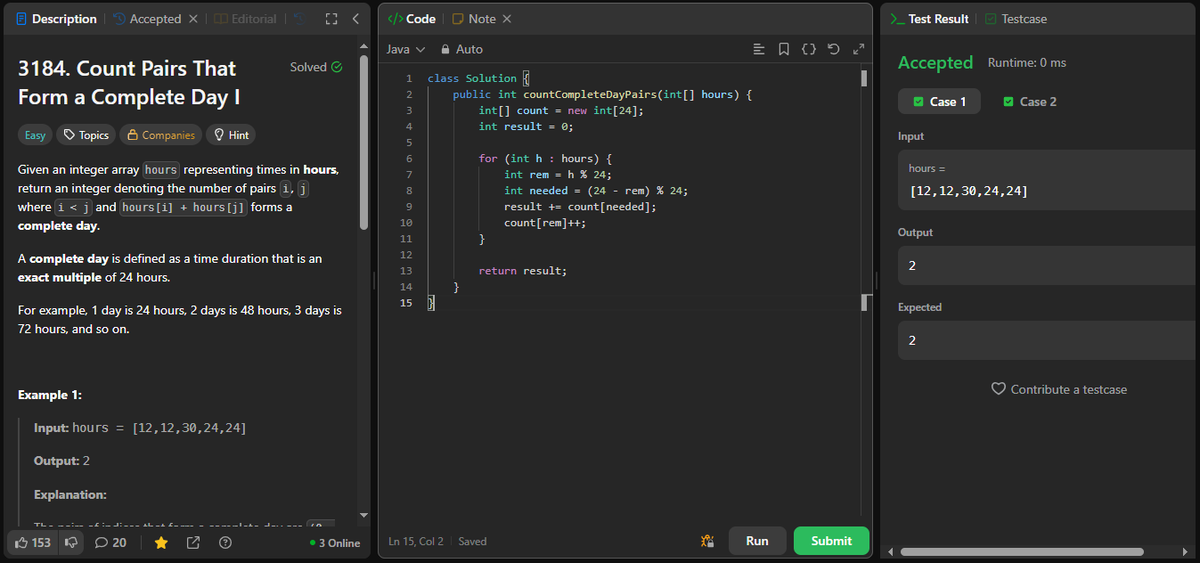Screen dimensions: 1200x563
Task: Click the Ln 15, Col 2 status
Action: [x=416, y=541]
